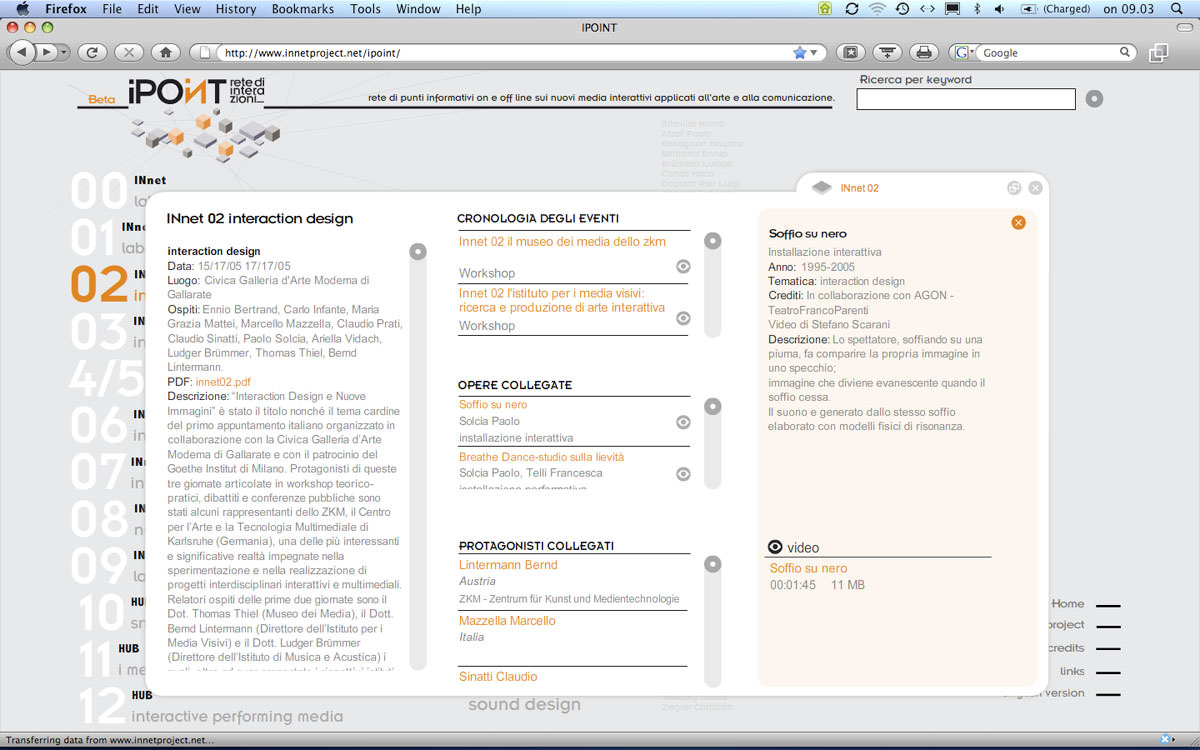Play the Soffio su nero video link
Screen dimensions: 1200x750
(x=808, y=568)
